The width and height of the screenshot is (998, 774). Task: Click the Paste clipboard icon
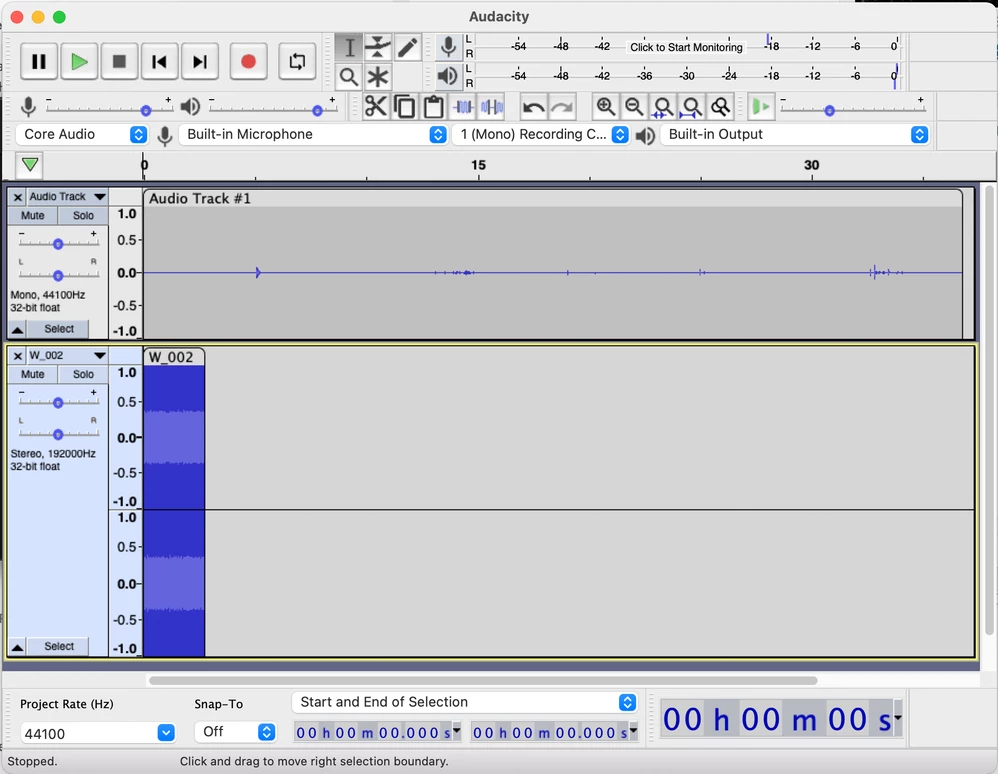433,107
